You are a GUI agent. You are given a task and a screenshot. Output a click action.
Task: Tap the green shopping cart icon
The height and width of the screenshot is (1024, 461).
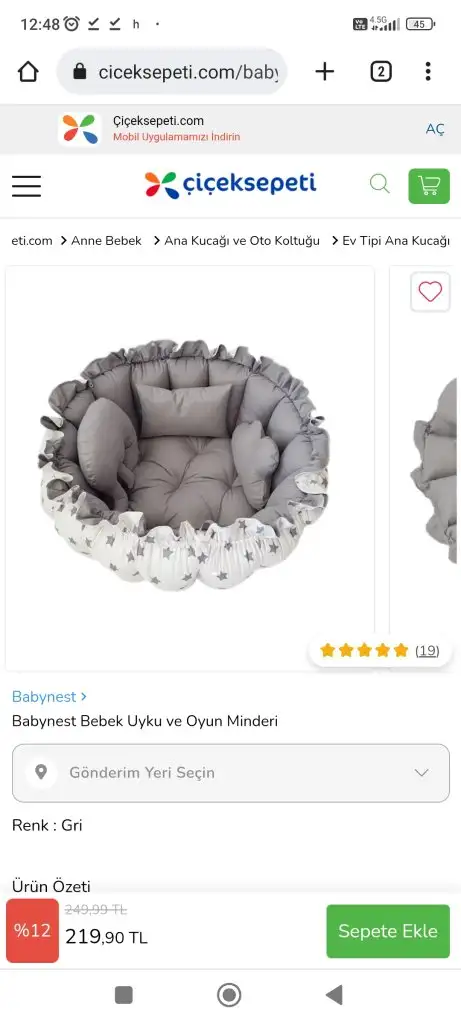(429, 186)
